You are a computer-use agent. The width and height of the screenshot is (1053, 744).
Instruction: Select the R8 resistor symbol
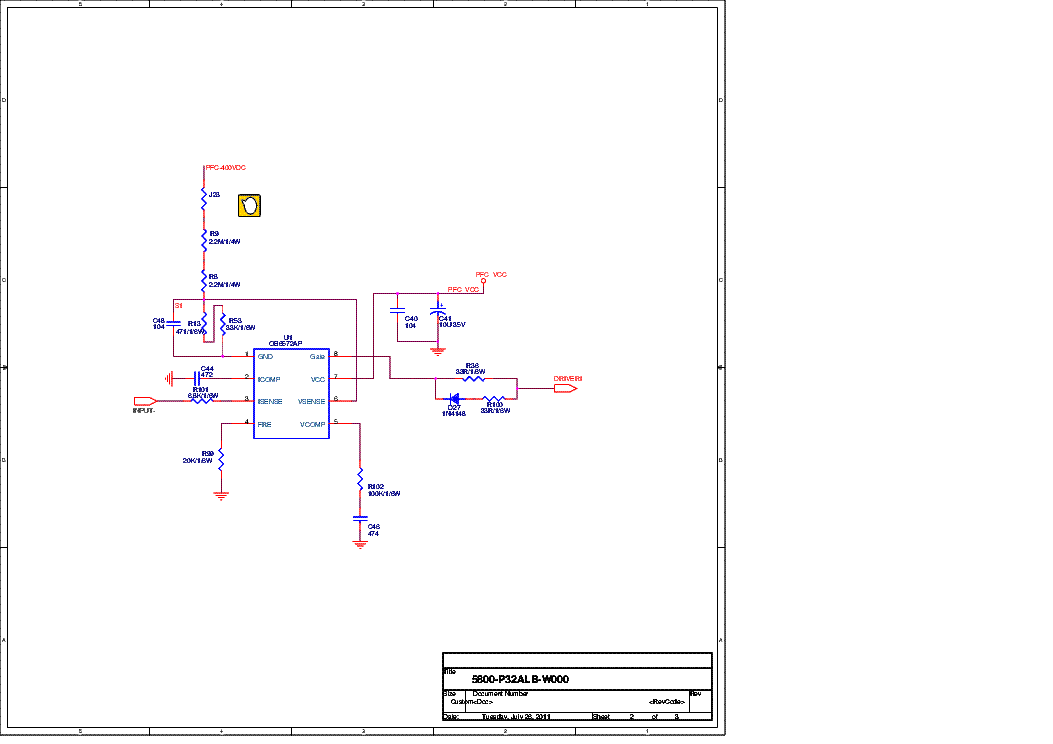tap(204, 281)
